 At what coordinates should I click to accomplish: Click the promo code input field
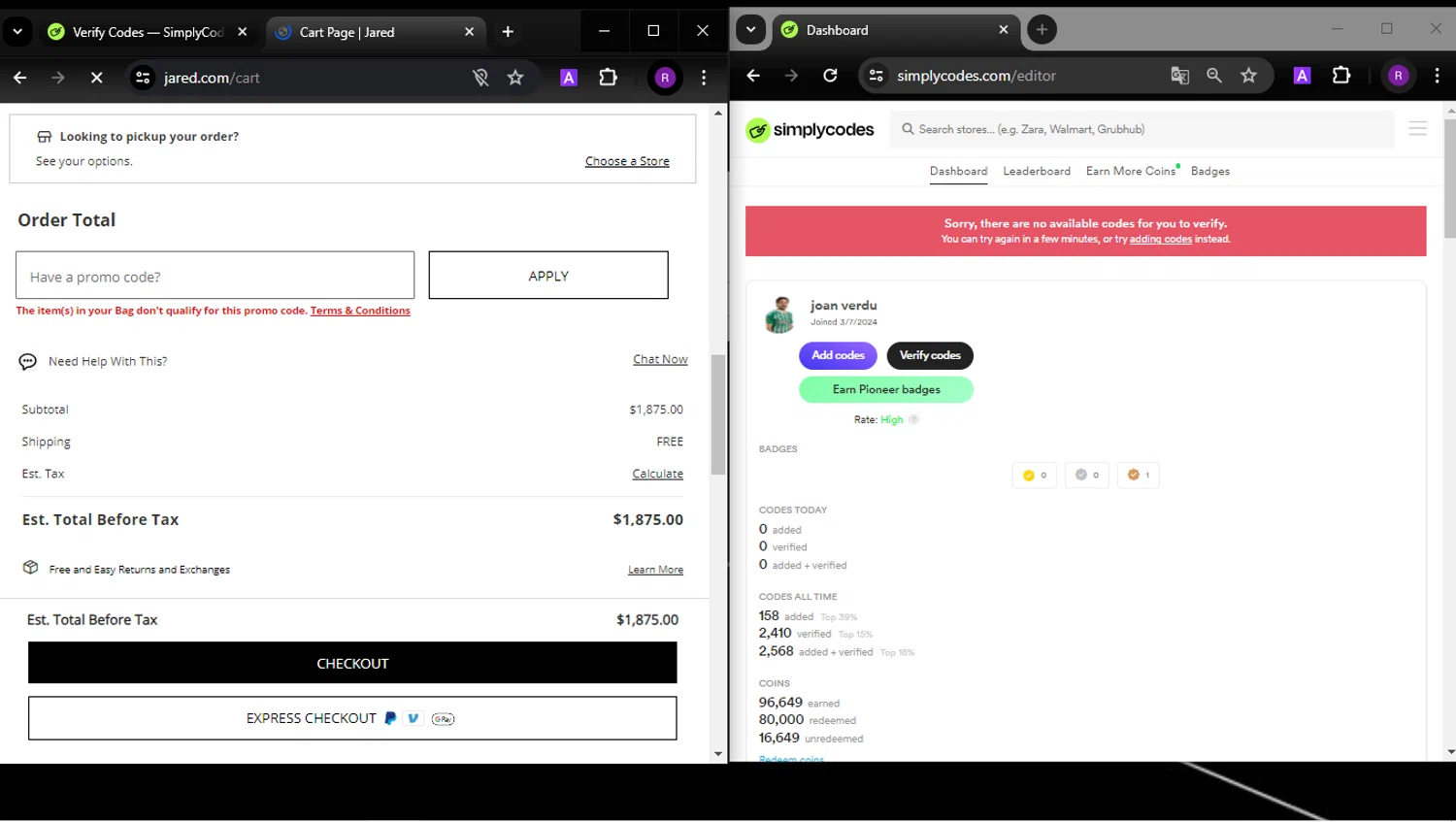point(215,276)
